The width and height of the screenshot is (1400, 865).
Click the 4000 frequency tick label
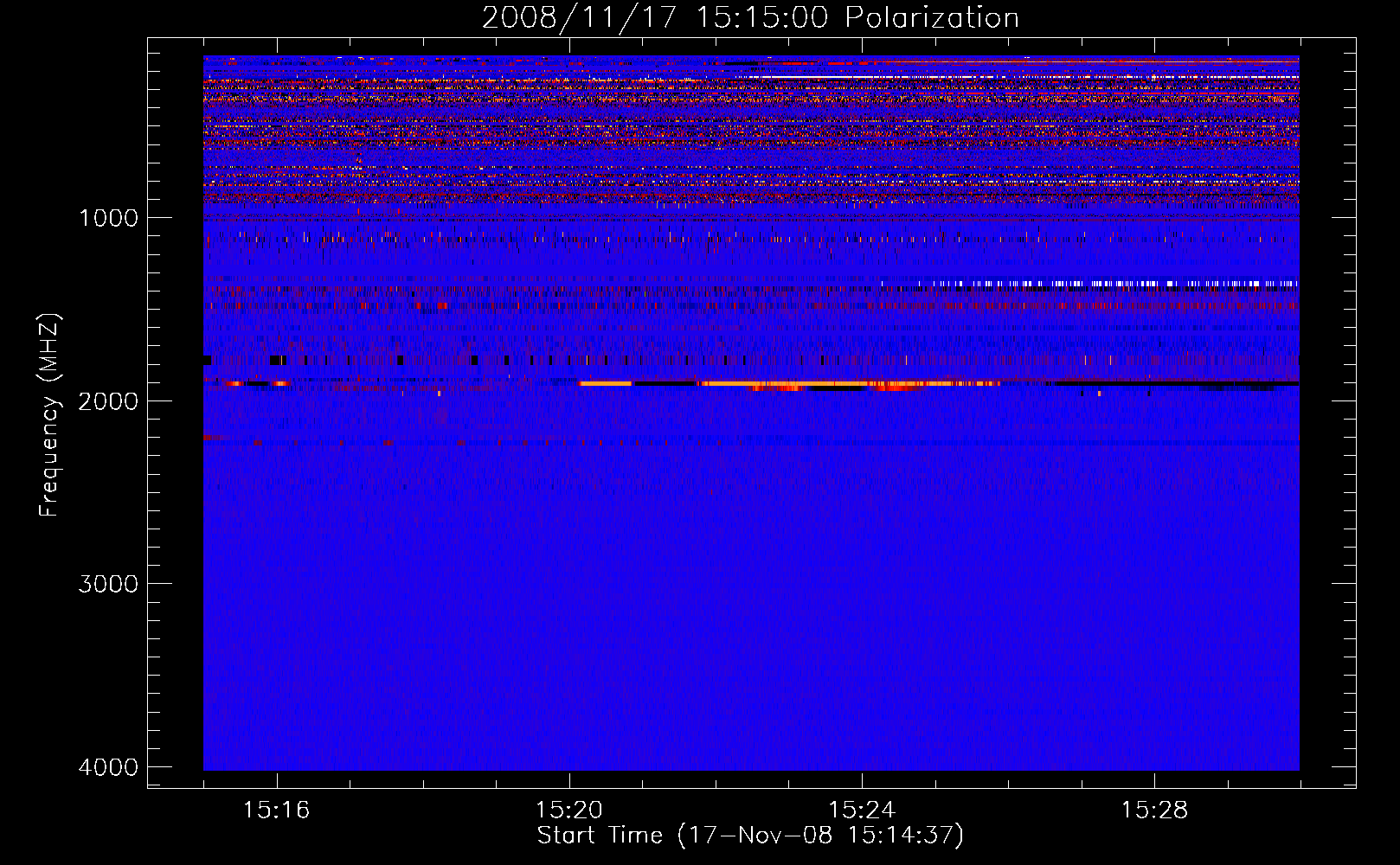[x=108, y=767]
